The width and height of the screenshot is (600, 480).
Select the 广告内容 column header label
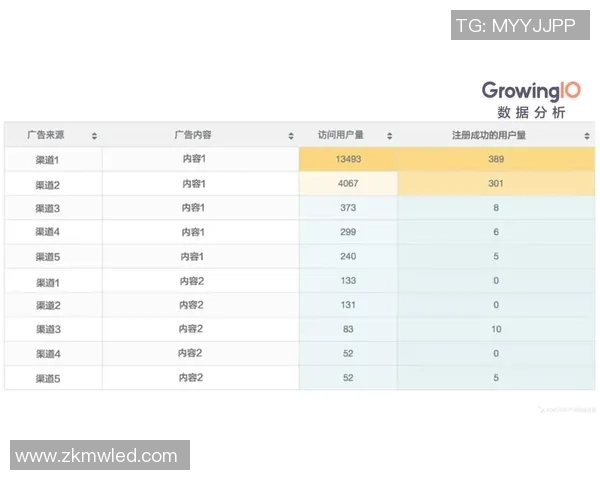(x=192, y=135)
